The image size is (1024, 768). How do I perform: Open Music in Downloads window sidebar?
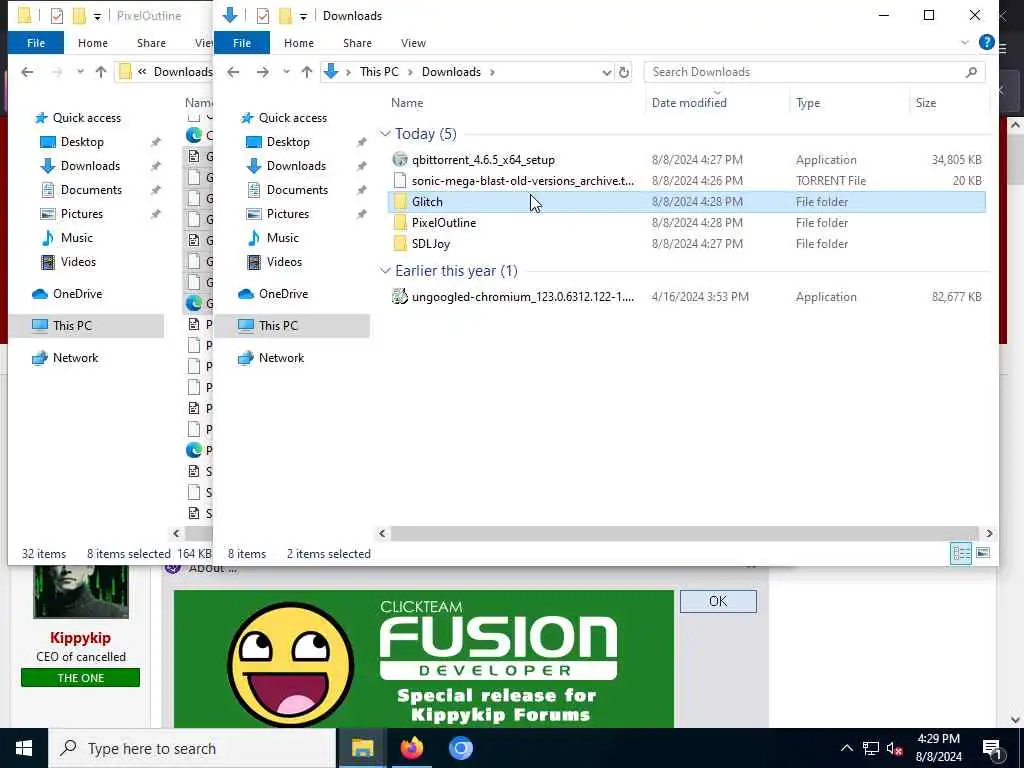[x=282, y=238]
